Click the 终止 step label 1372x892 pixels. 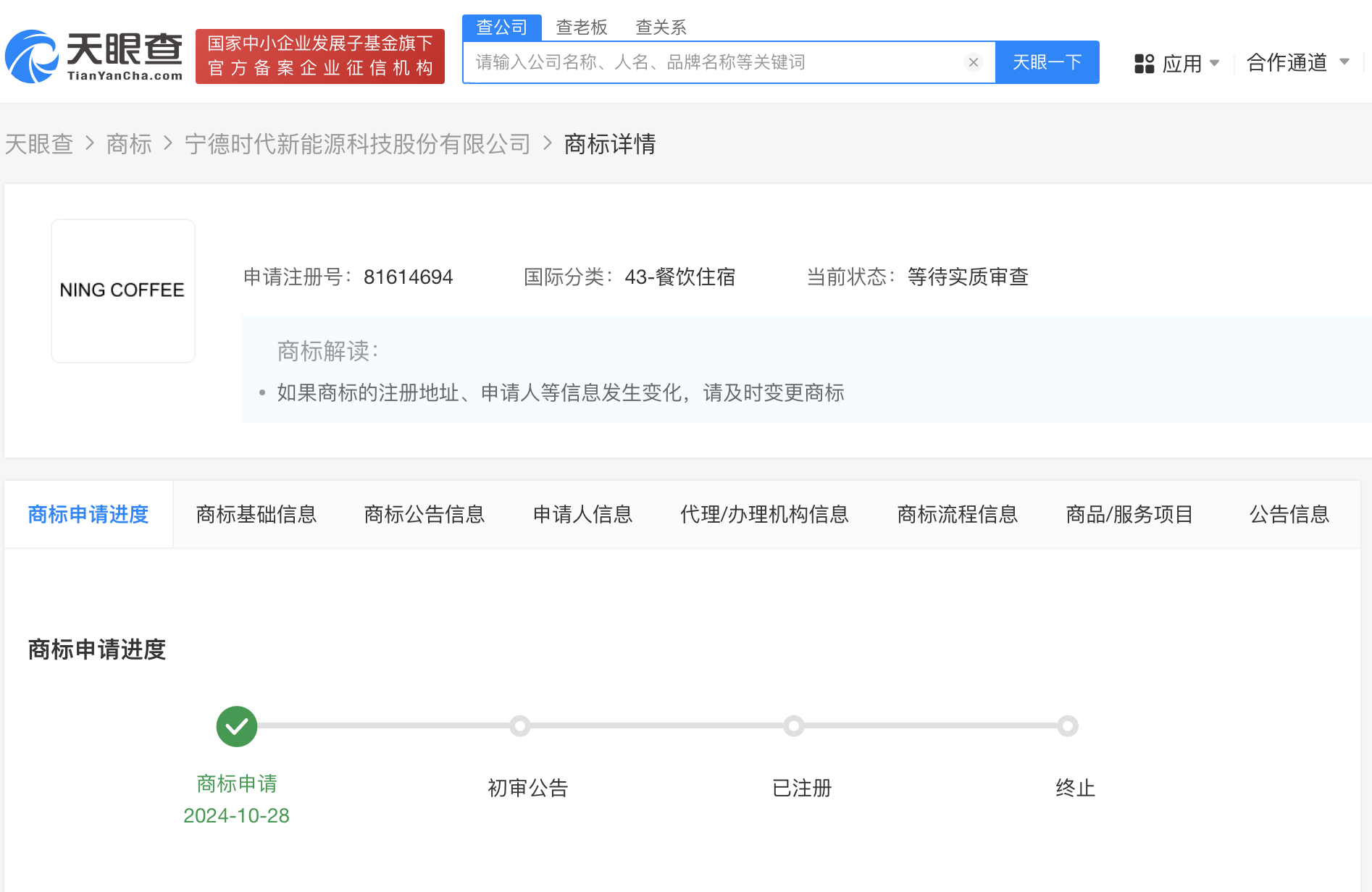point(1075,788)
